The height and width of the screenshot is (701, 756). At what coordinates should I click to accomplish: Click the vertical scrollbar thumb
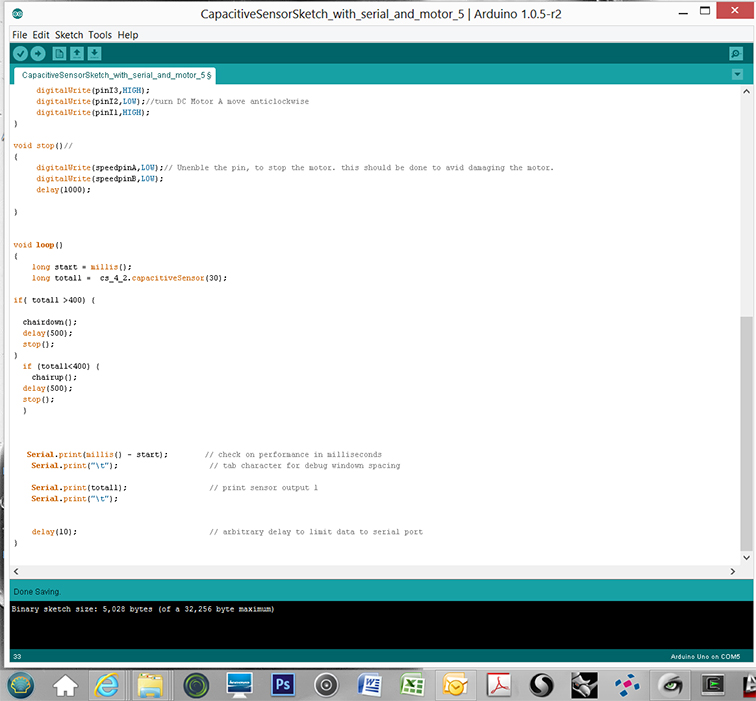tap(746, 433)
